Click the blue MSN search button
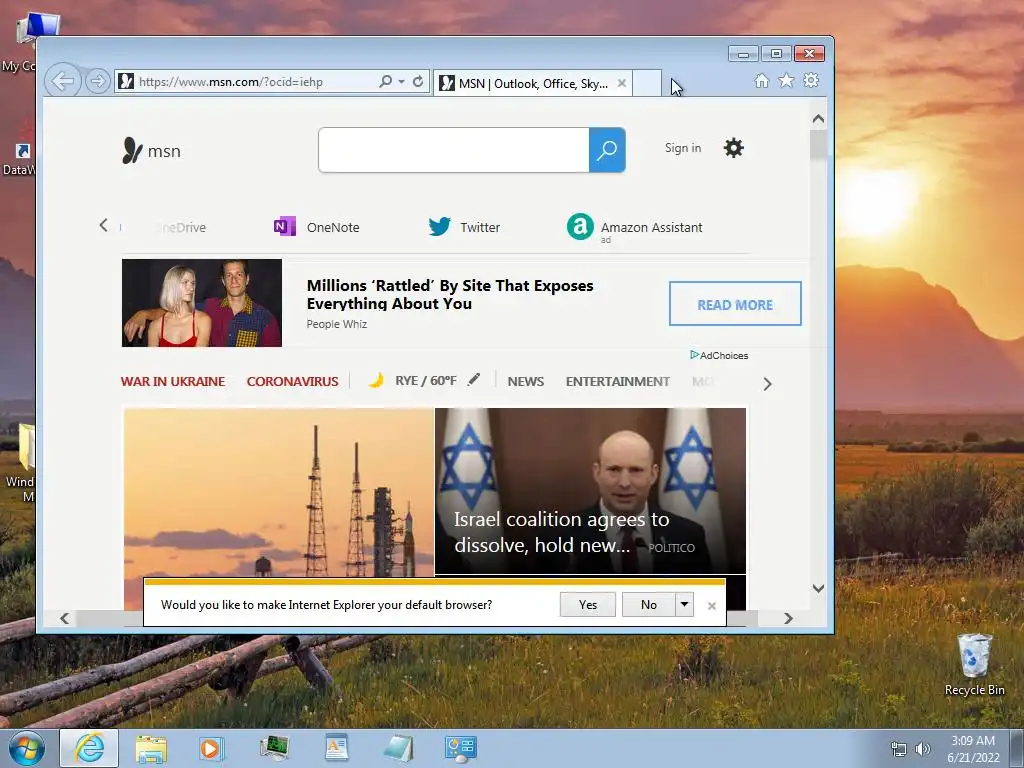Viewport: 1024px width, 768px height. (607, 150)
